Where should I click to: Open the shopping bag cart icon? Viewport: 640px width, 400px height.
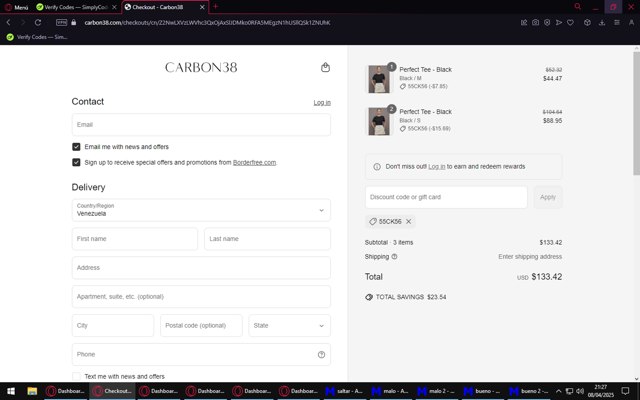[x=325, y=67]
